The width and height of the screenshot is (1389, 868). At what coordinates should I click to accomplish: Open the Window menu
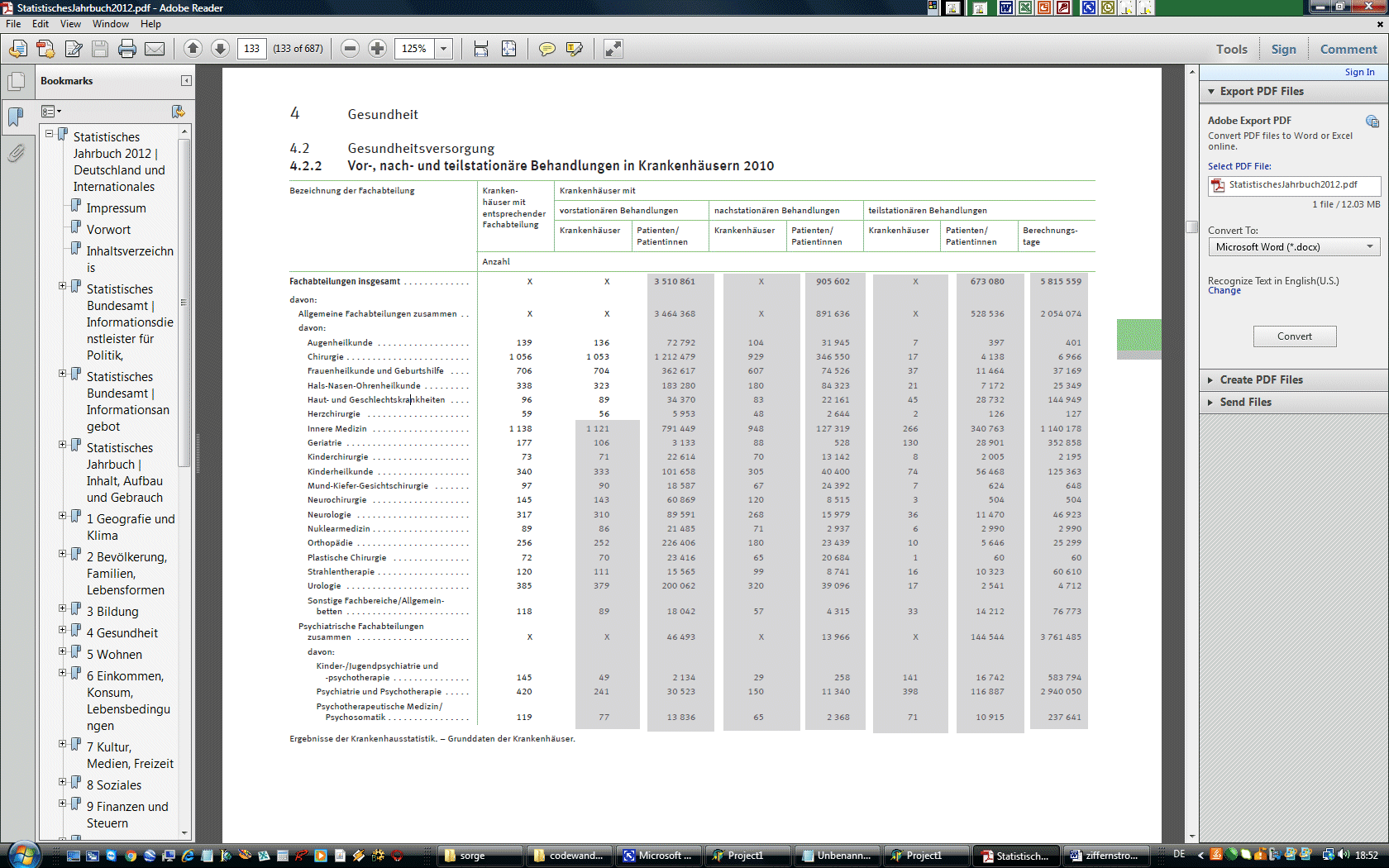111,24
